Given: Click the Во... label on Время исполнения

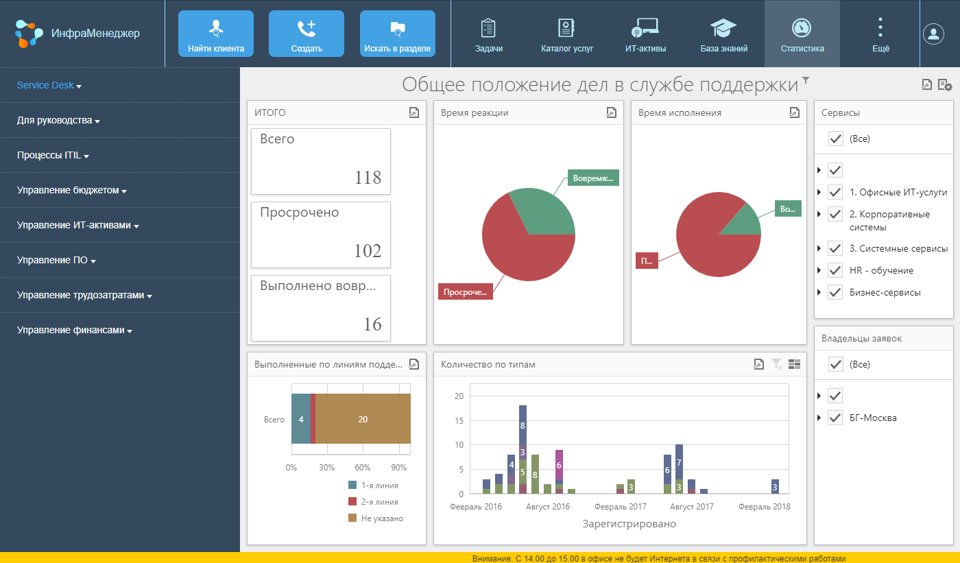Looking at the screenshot, I should pos(788,208).
